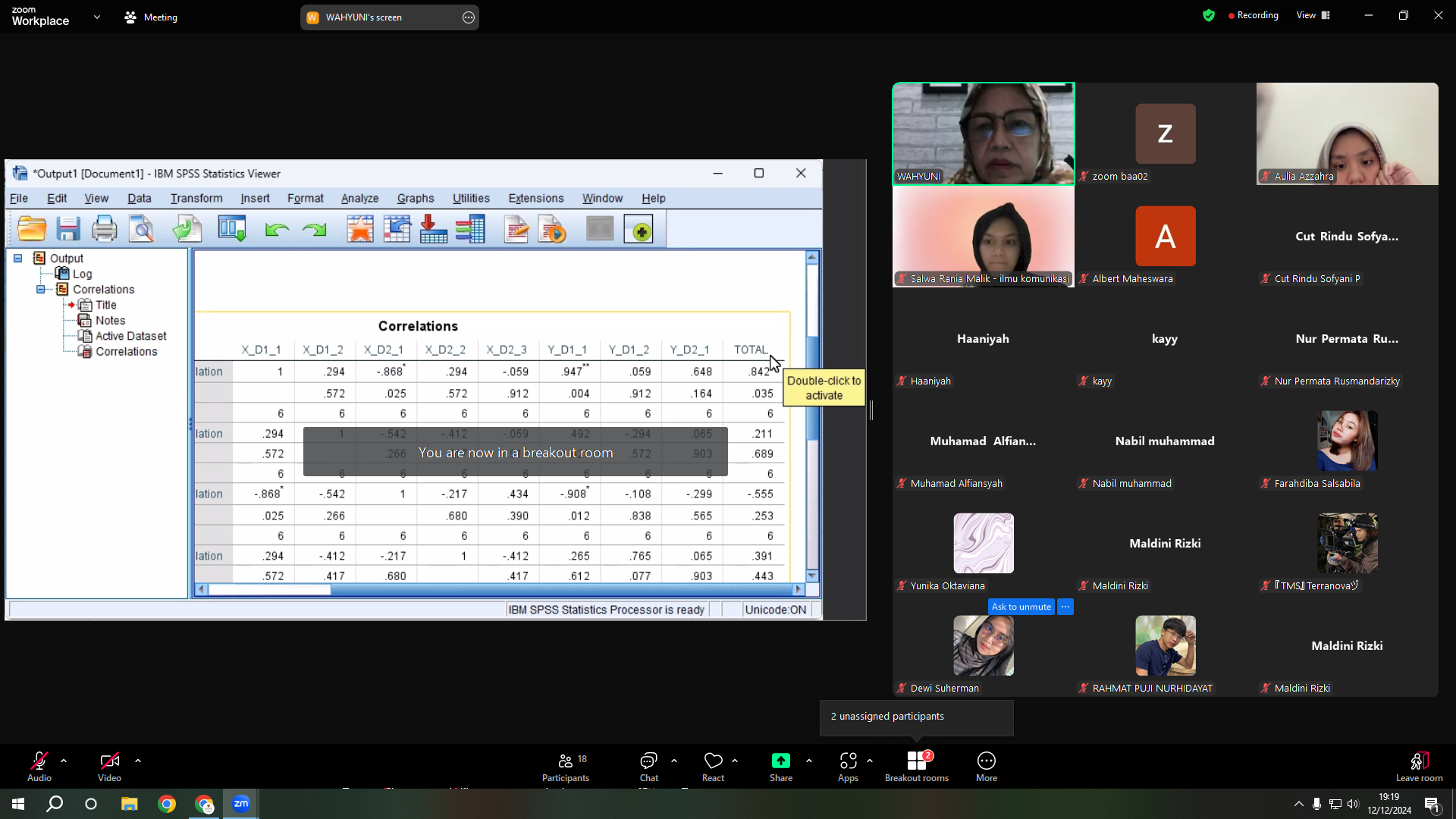
Task: Open the Graphs menu in SPSS
Action: [416, 199]
